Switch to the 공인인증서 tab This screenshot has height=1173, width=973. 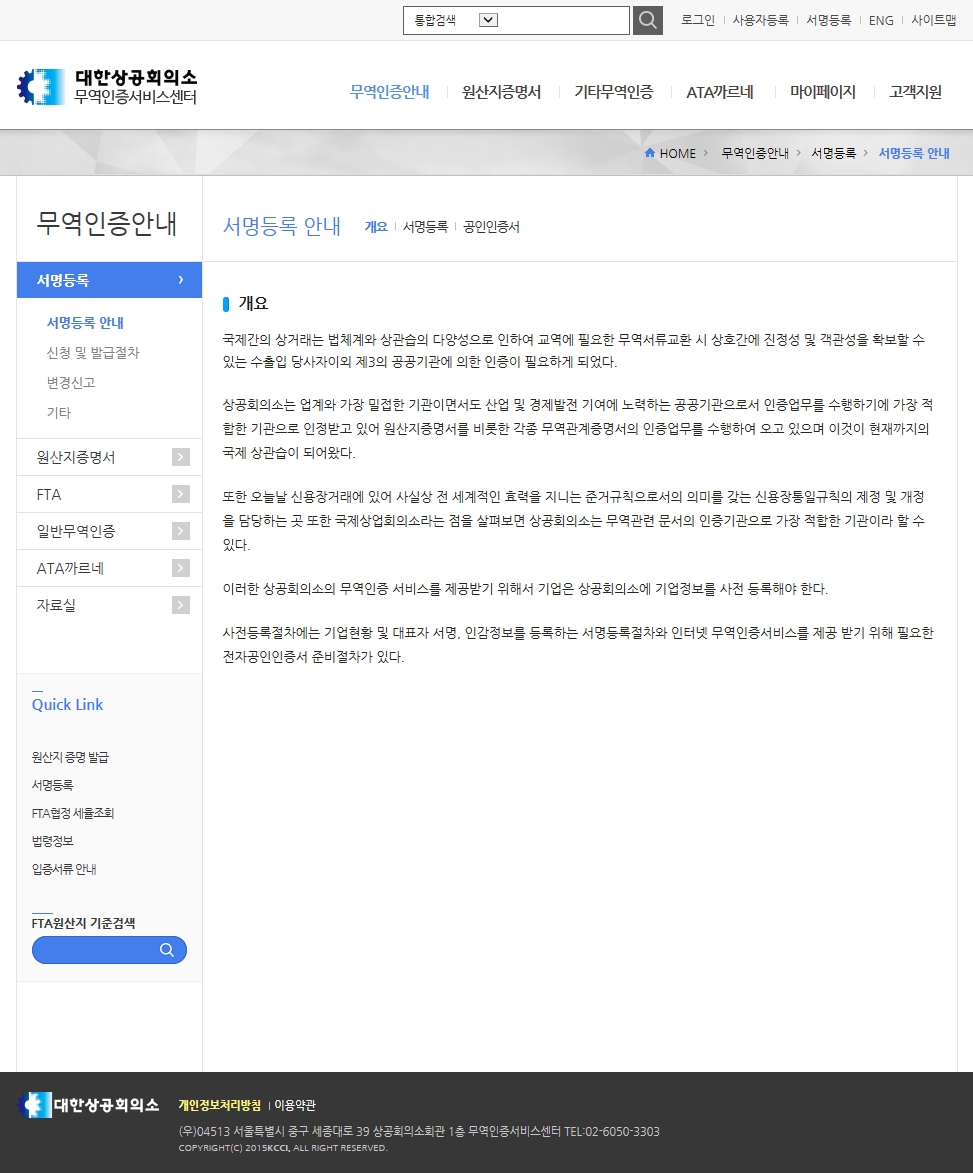pyautogui.click(x=491, y=227)
